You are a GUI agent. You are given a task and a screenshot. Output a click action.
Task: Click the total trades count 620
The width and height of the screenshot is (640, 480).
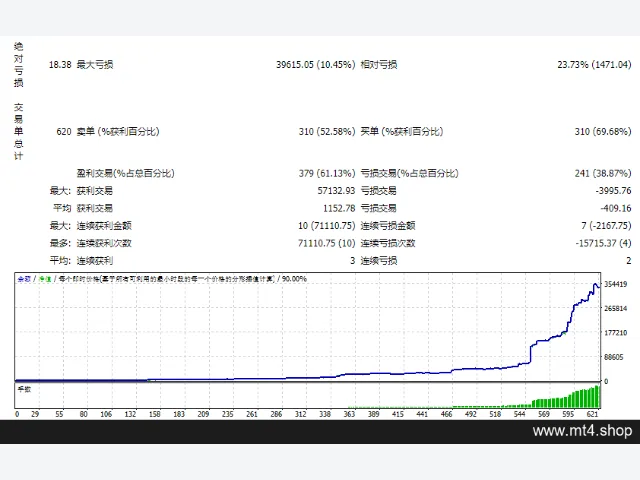click(x=64, y=131)
